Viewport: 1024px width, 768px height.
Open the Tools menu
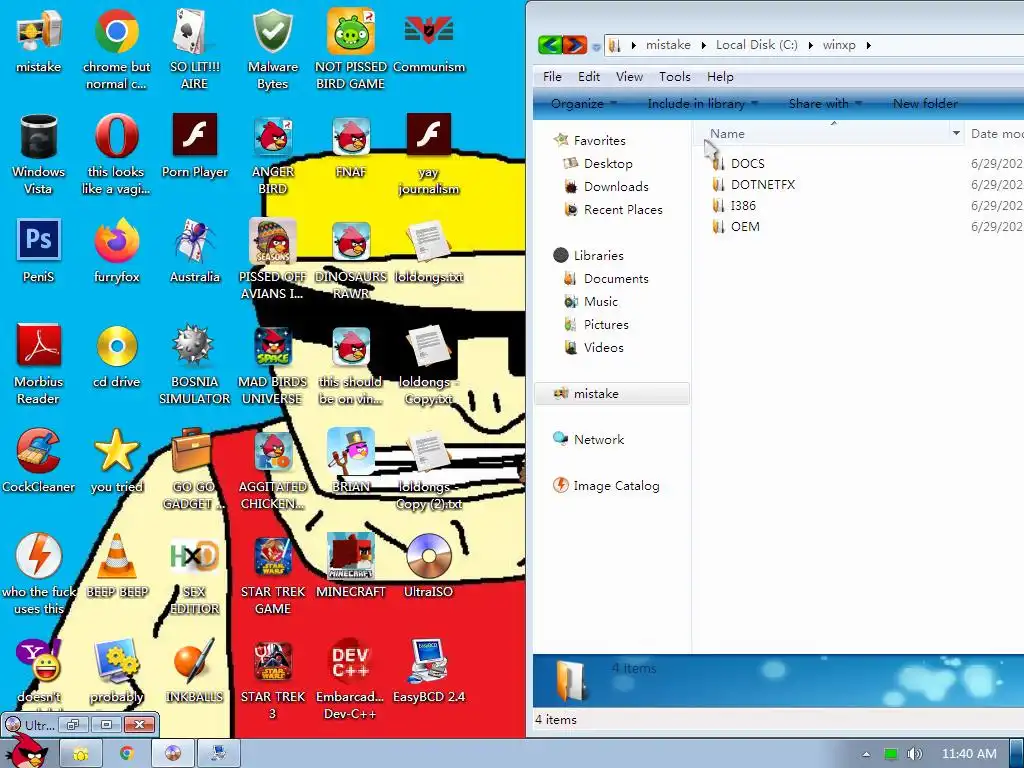coord(675,76)
